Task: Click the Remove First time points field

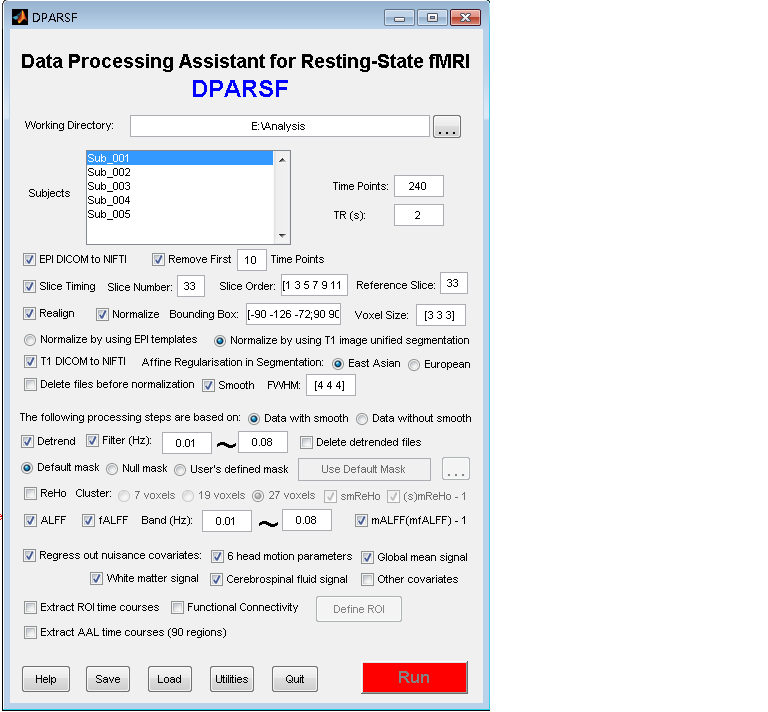Action: [x=251, y=260]
